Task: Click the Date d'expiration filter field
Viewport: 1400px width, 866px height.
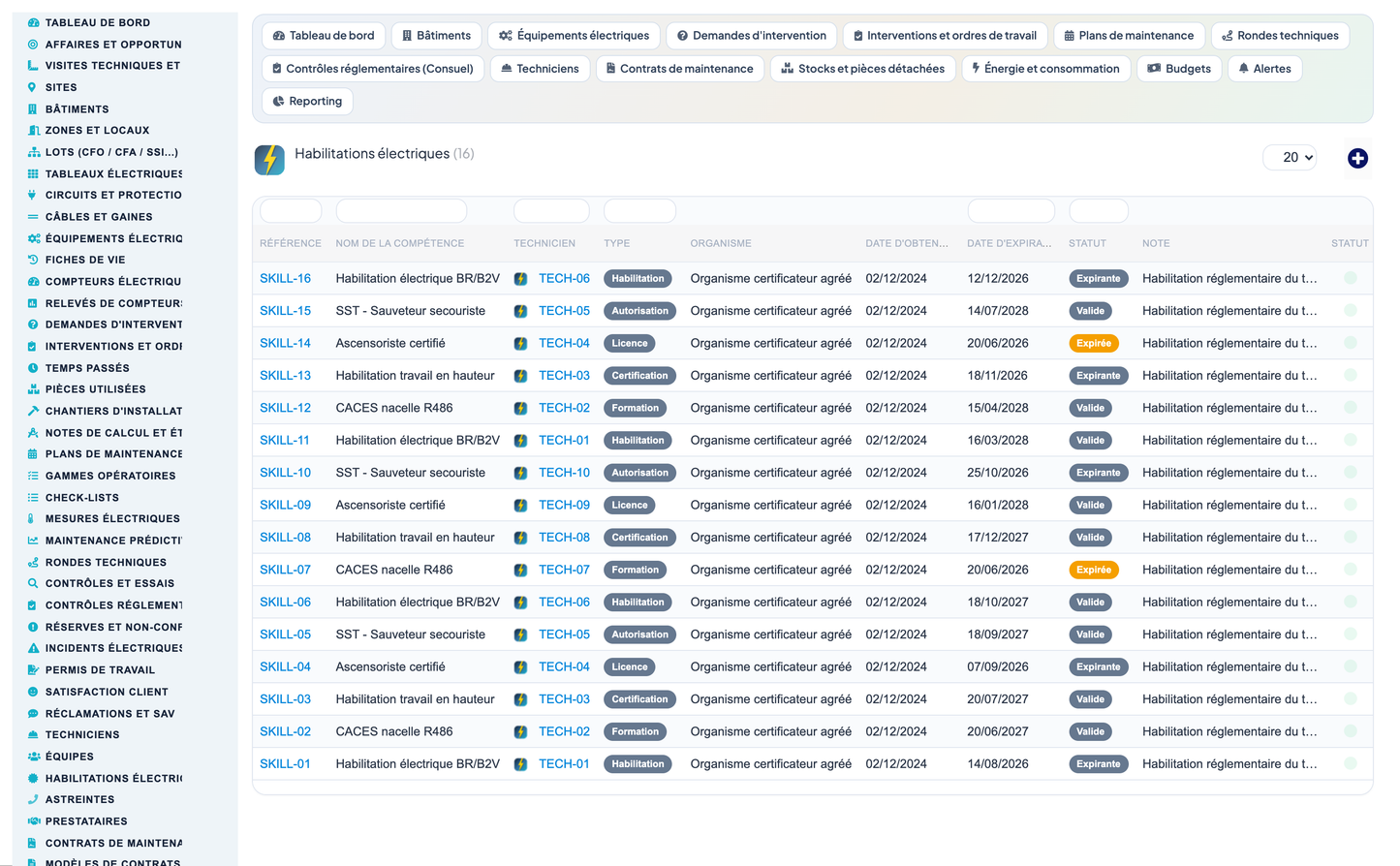Action: click(1011, 210)
